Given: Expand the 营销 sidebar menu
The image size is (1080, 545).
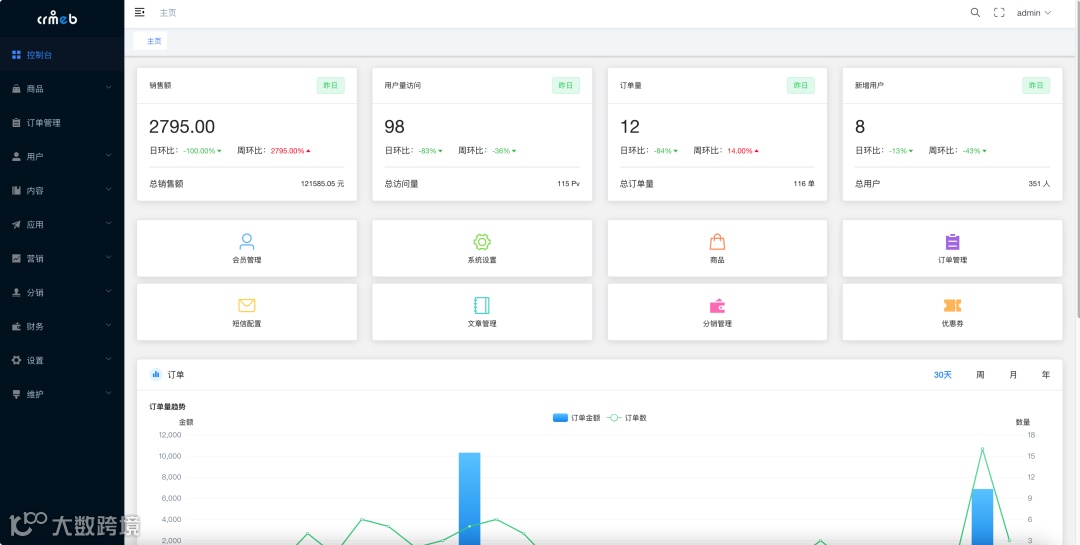Looking at the screenshot, I should click(62, 258).
